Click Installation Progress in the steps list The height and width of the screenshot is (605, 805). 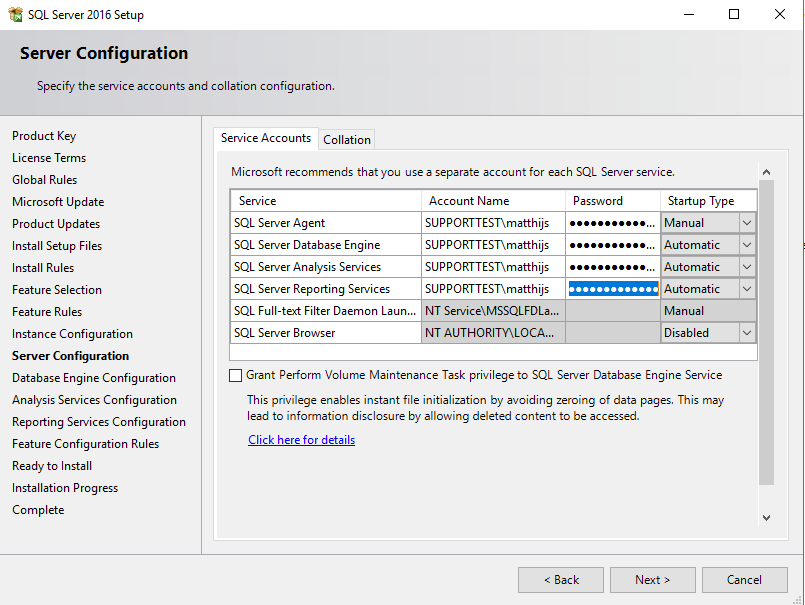[65, 488]
